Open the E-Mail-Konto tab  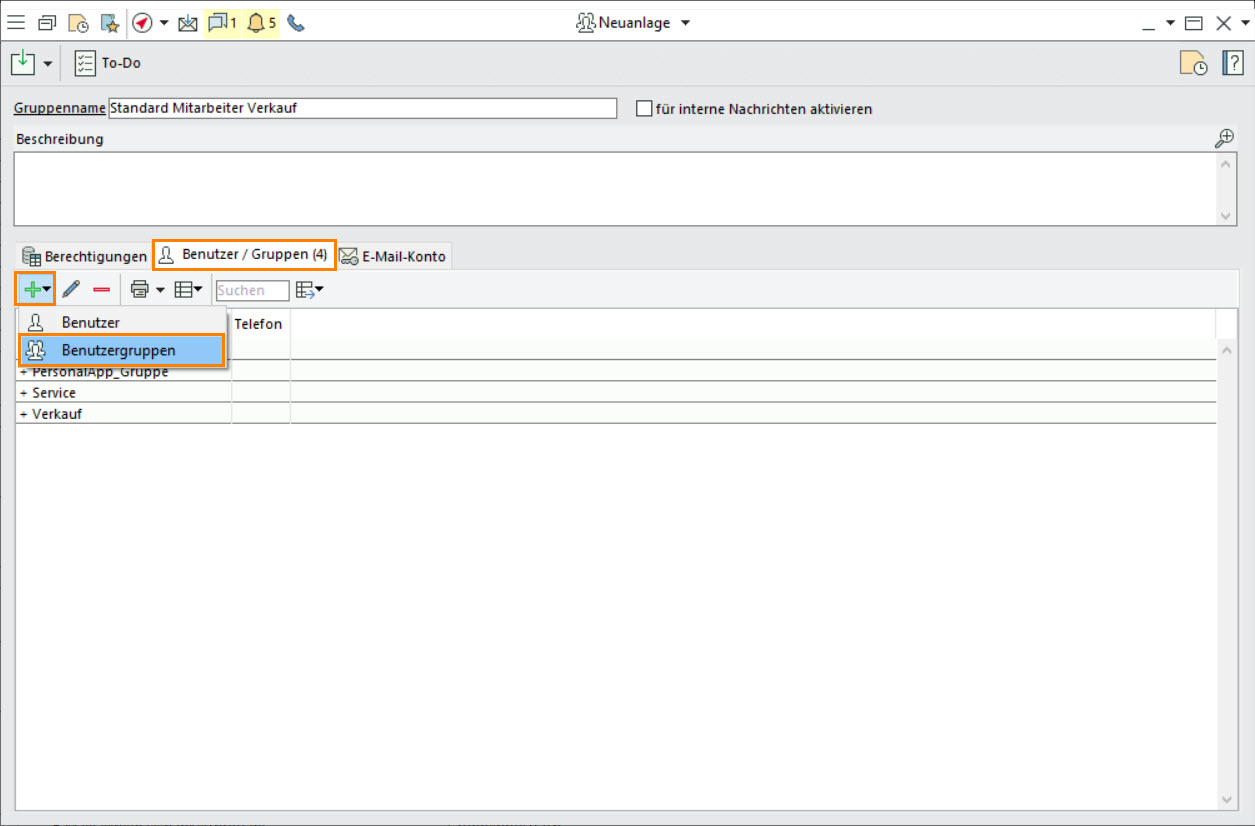click(x=393, y=257)
